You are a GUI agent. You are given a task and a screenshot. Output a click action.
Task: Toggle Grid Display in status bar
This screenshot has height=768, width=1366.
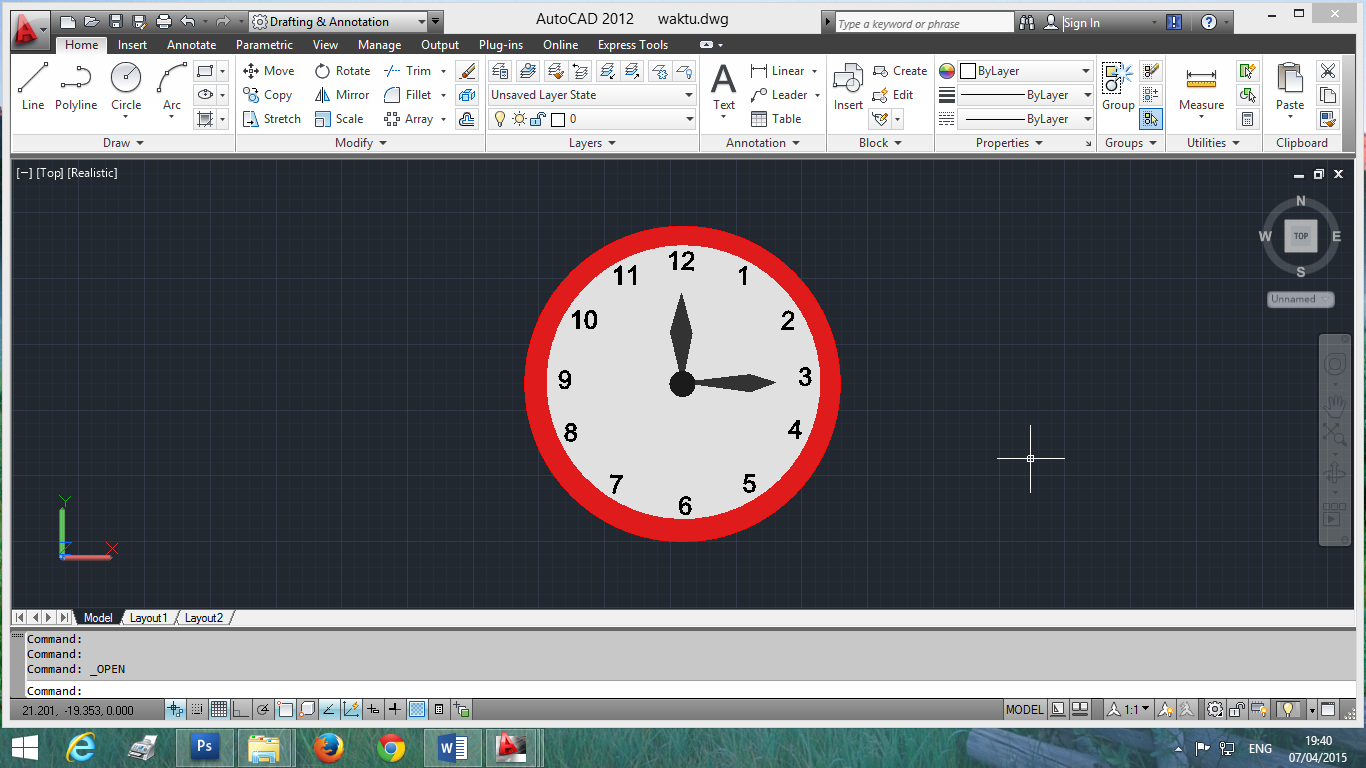pyautogui.click(x=219, y=710)
